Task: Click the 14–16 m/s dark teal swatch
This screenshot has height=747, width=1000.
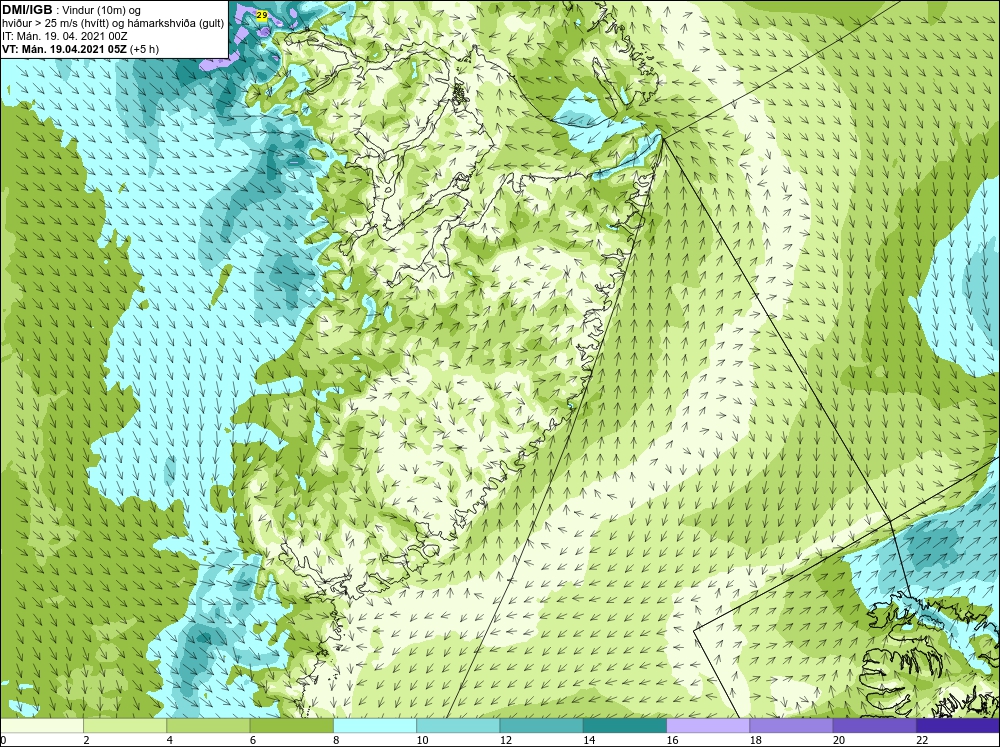Action: pos(625,725)
